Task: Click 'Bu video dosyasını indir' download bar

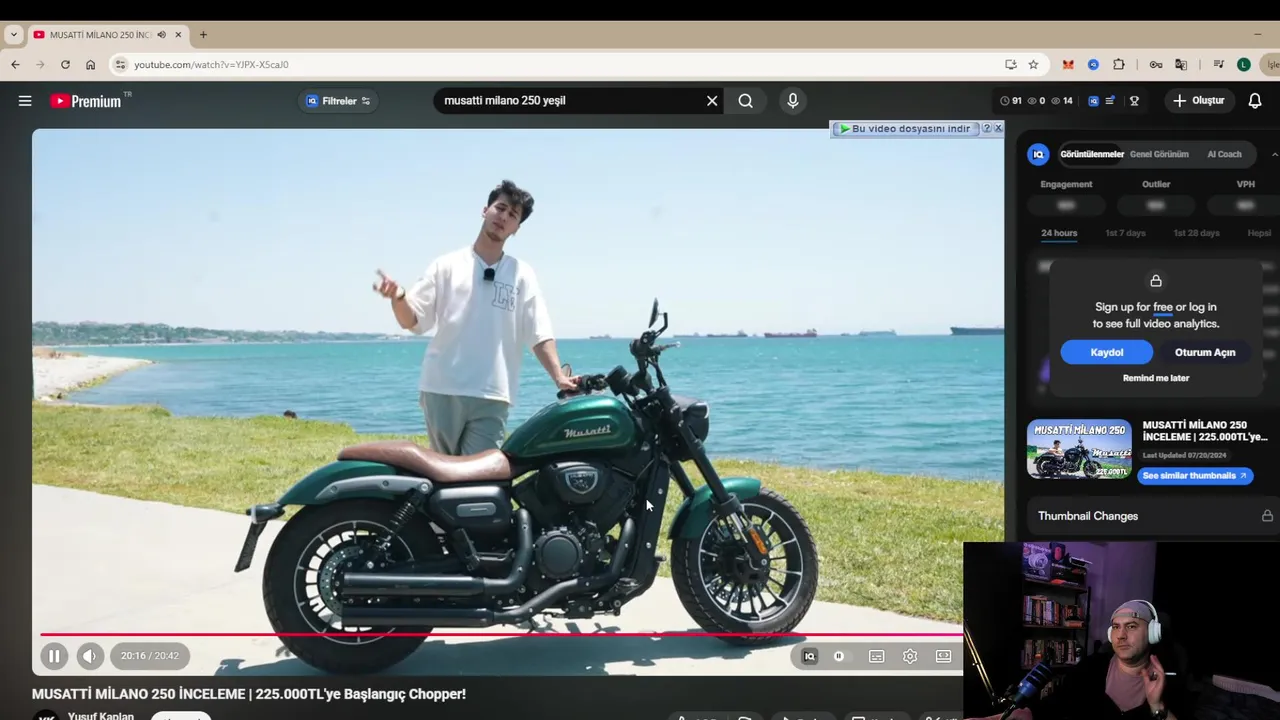Action: (905, 129)
